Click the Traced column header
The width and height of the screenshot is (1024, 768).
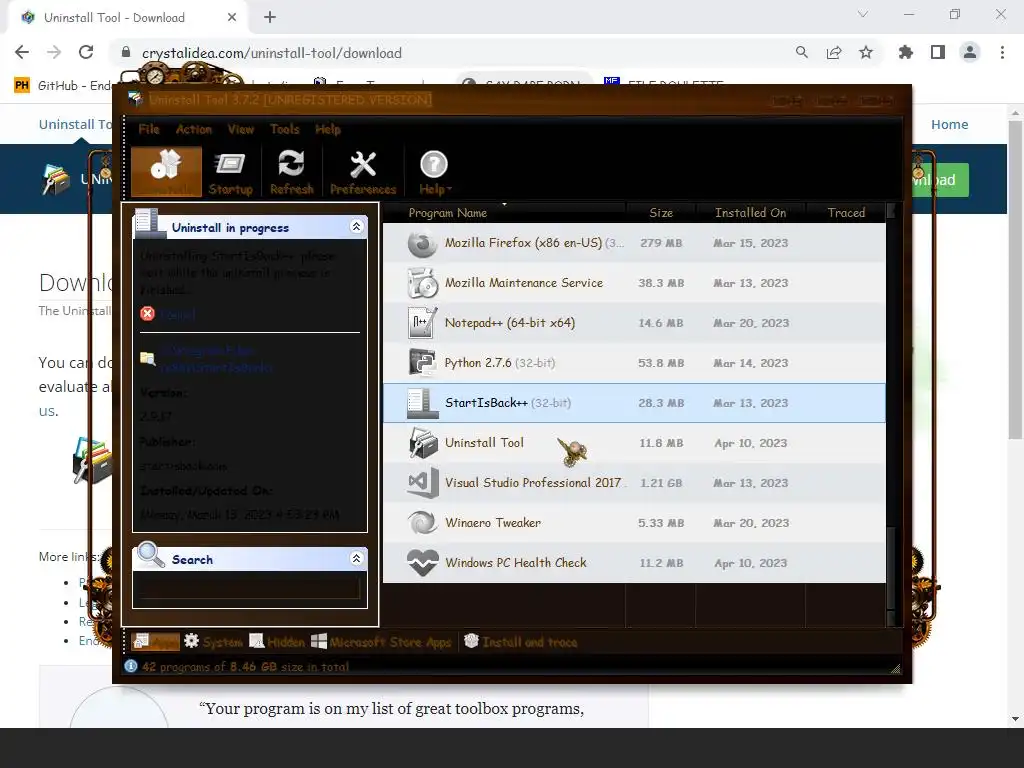pyautogui.click(x=846, y=213)
